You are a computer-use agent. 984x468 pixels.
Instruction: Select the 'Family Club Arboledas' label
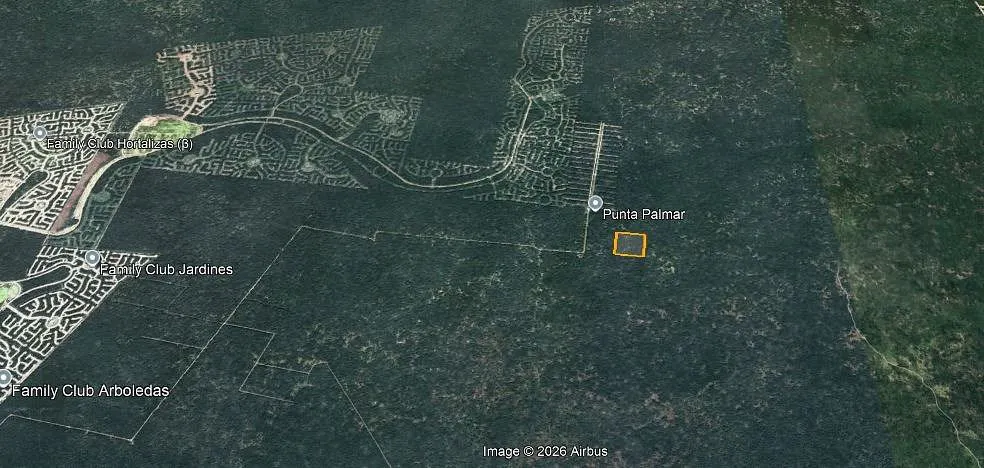tap(90, 391)
